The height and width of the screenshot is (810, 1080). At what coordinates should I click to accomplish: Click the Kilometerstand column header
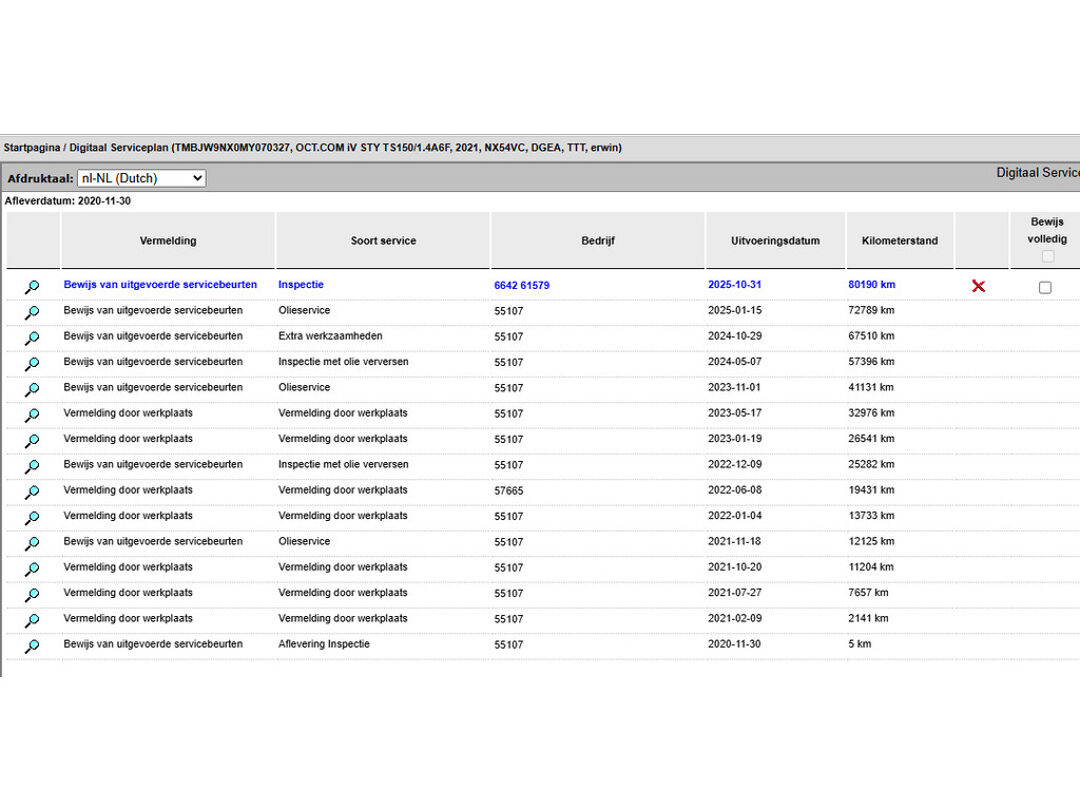(899, 241)
